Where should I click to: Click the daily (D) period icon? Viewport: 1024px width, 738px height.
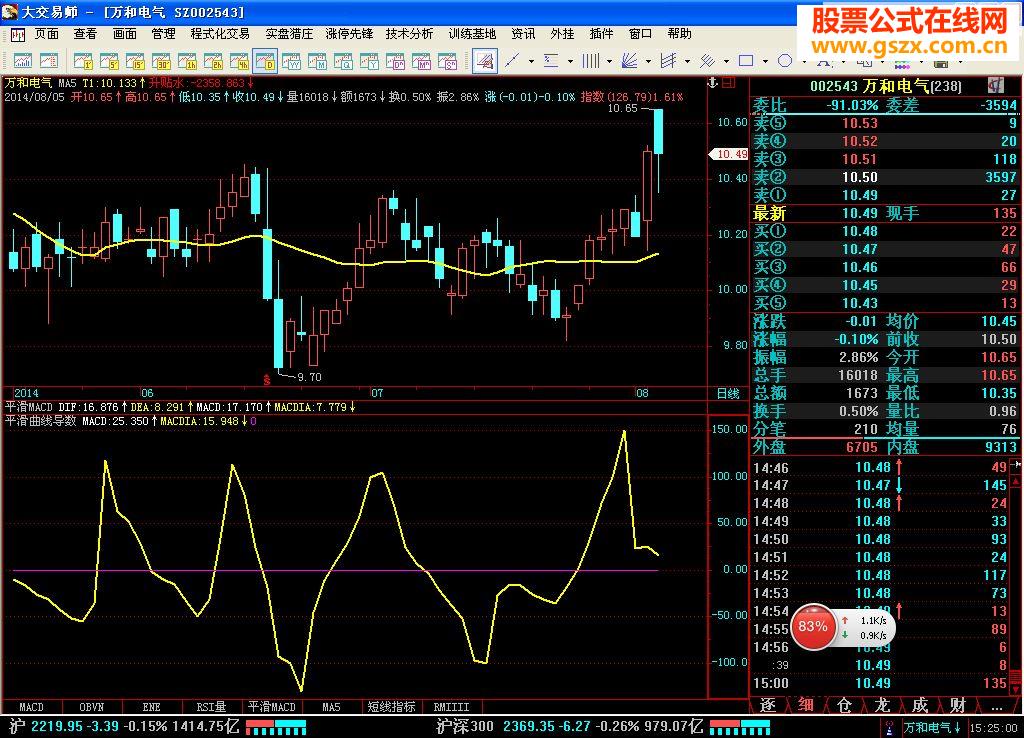(265, 61)
